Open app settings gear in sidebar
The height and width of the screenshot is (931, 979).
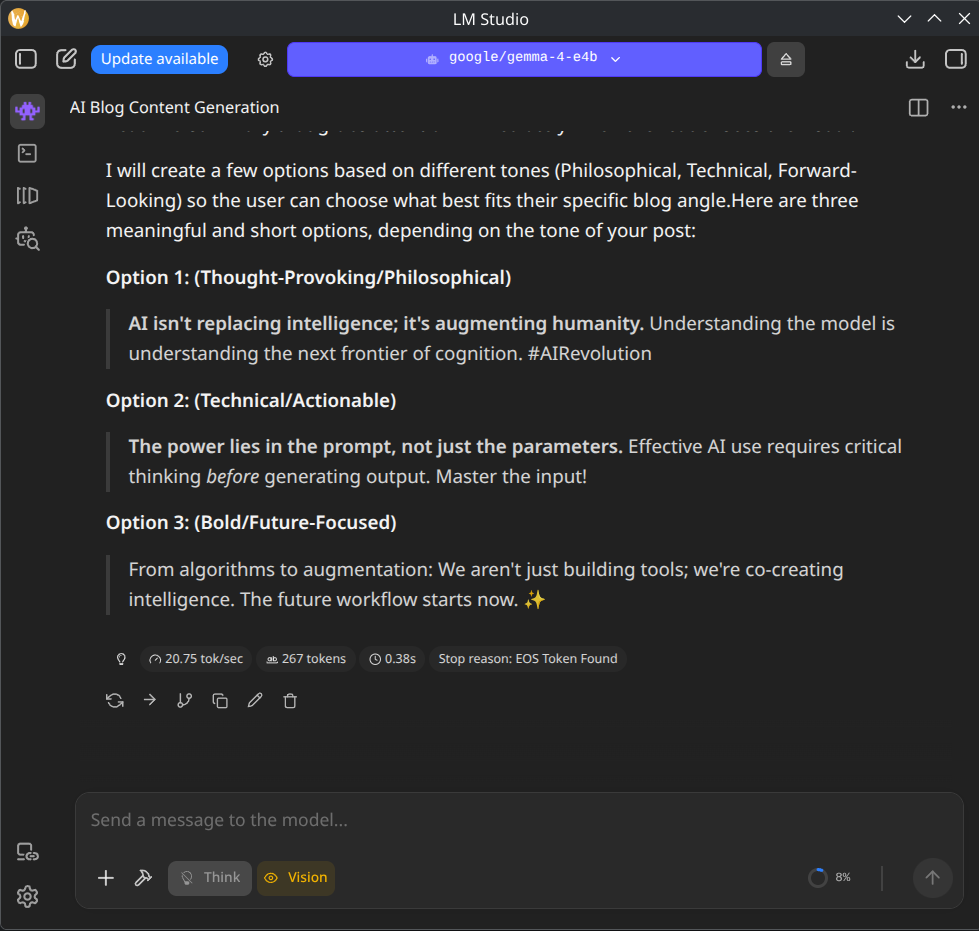point(27,897)
